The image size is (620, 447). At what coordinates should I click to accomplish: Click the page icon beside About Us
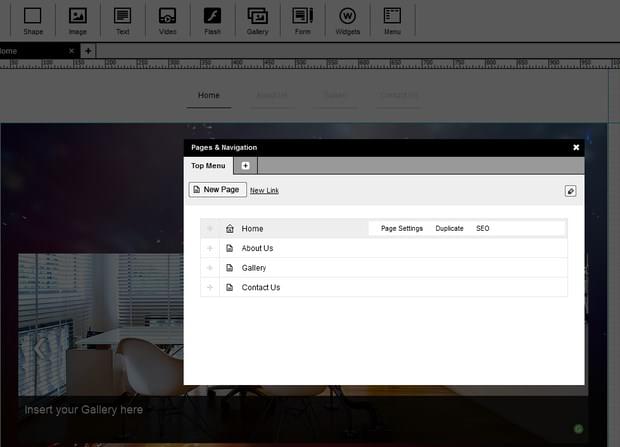coord(229,248)
